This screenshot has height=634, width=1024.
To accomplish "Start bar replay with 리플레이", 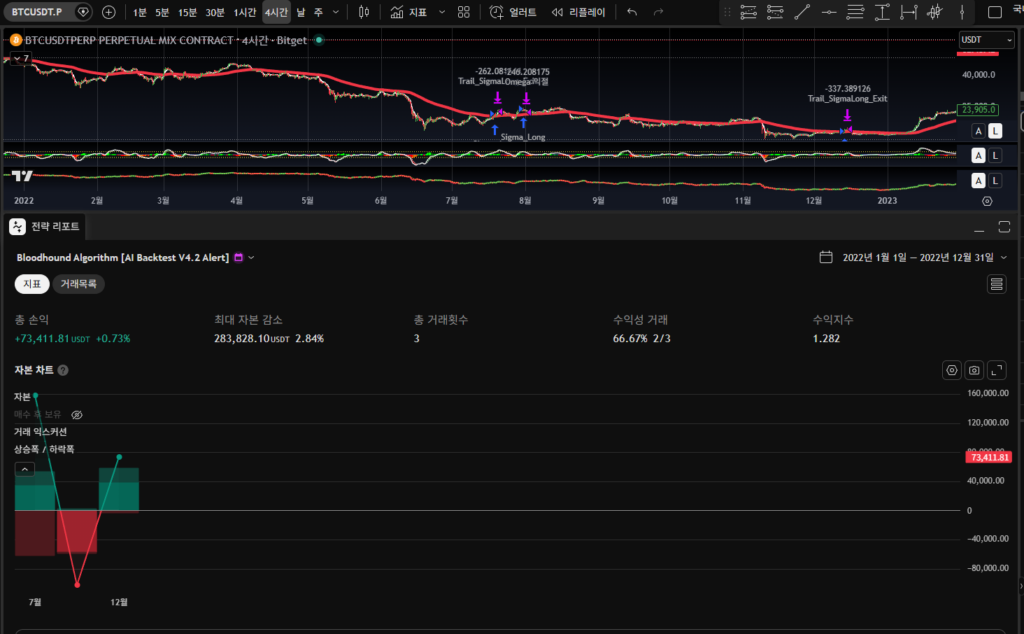I will tap(580, 12).
